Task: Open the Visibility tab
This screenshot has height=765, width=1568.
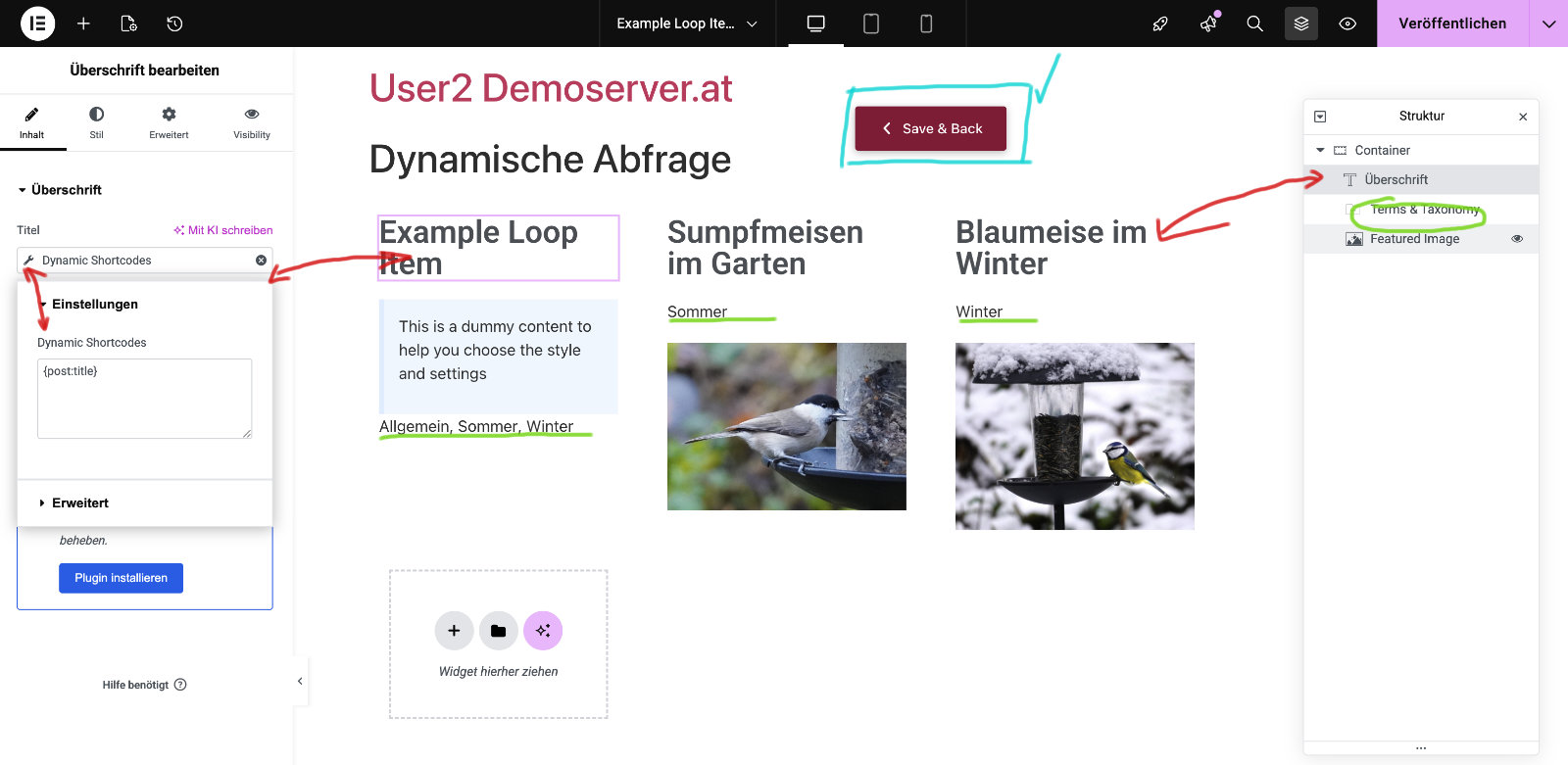Action: pos(252,122)
